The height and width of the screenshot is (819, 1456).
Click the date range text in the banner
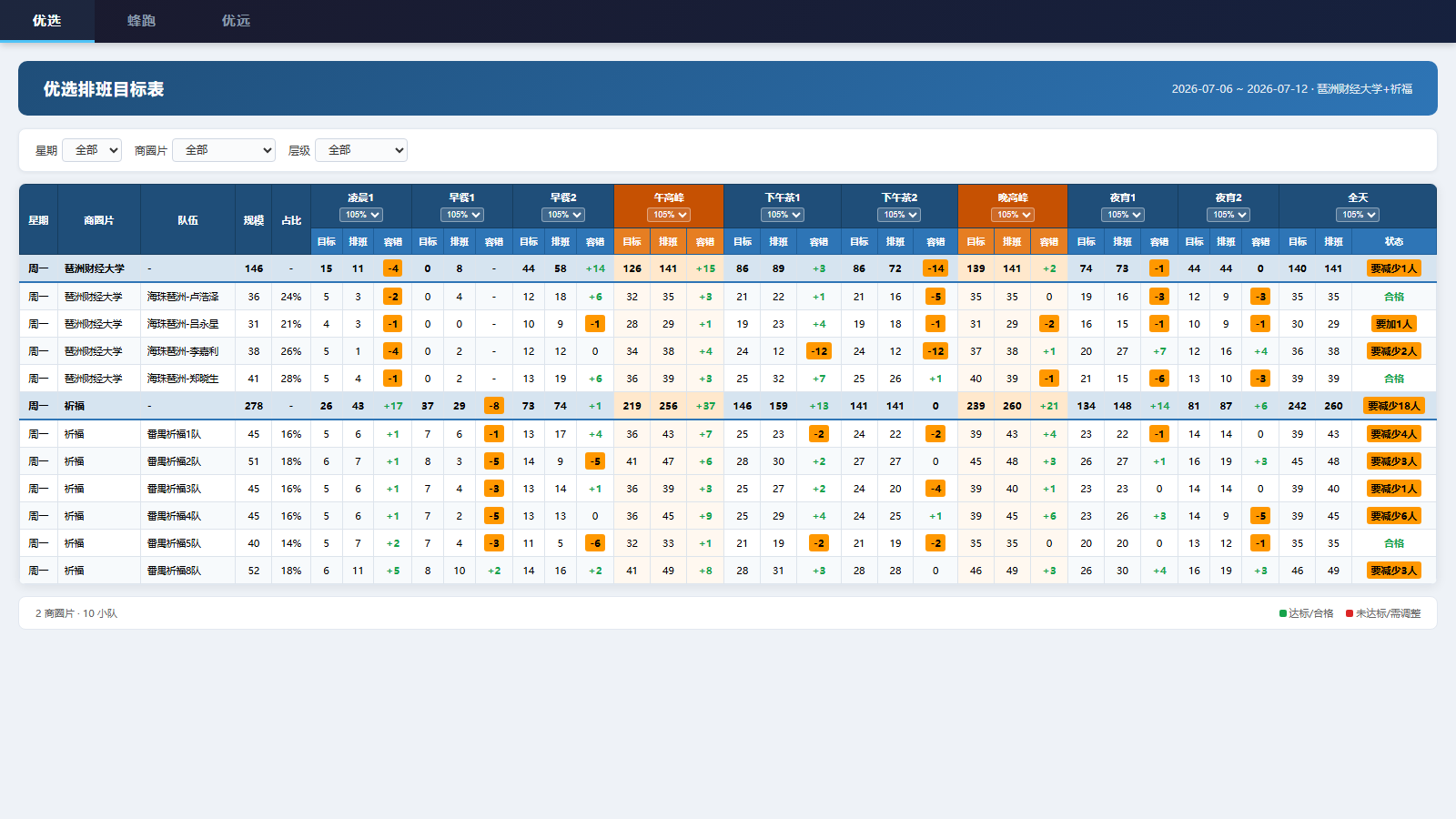click(1292, 89)
